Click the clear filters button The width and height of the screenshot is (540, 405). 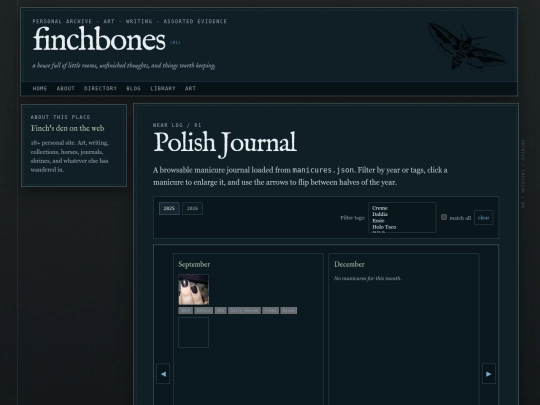(x=484, y=218)
